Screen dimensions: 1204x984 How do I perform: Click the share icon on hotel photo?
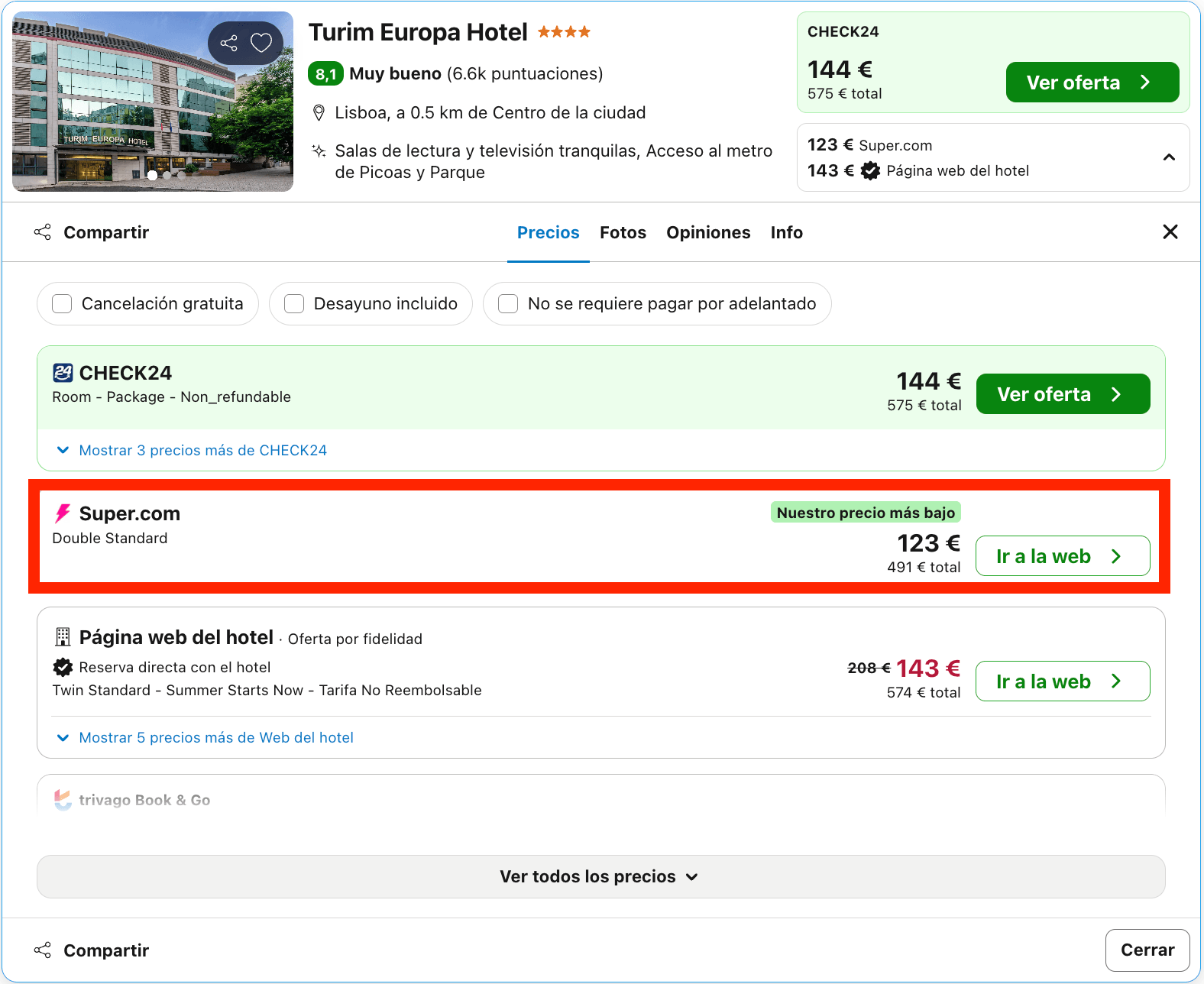click(229, 43)
